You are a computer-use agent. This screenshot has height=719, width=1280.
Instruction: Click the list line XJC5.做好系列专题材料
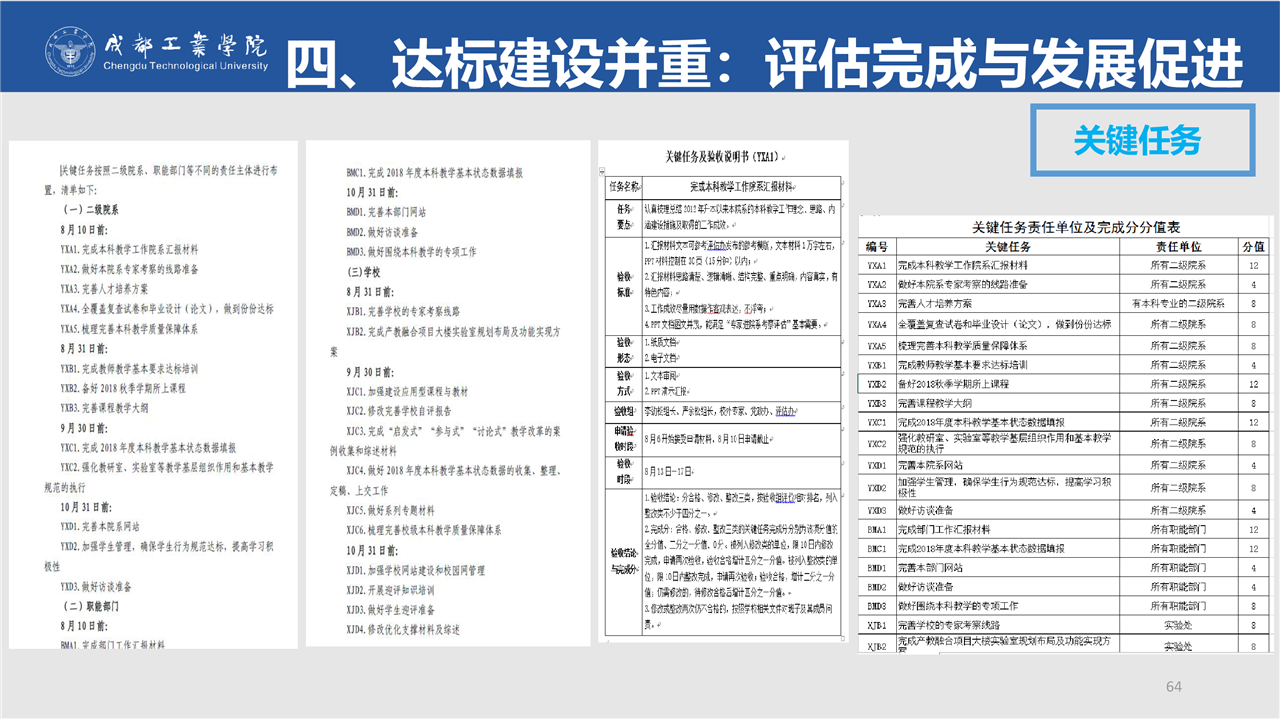point(392,510)
